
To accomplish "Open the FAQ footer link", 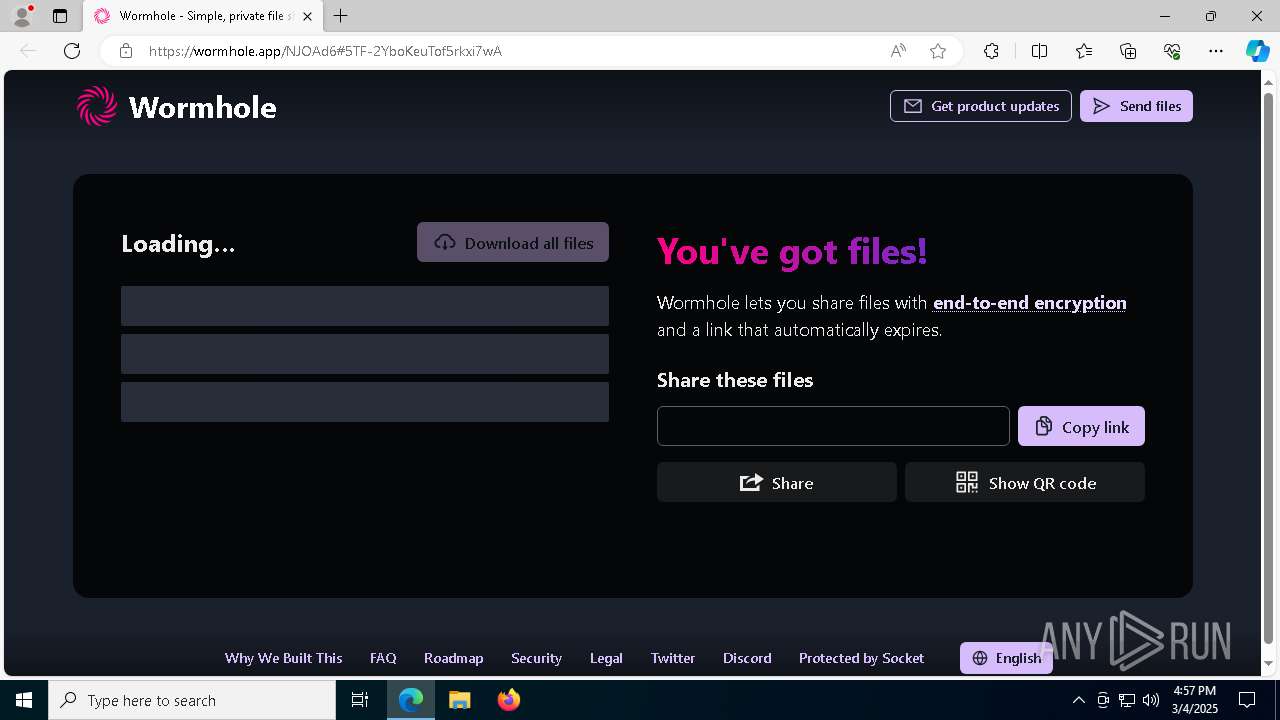I will coord(383,658).
